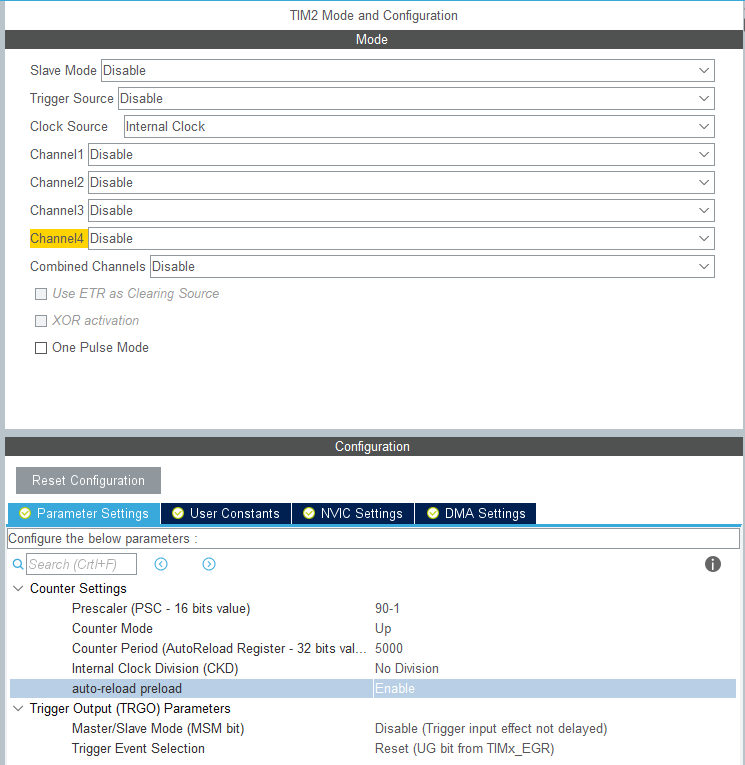Screen dimensions: 745x765
Task: Enable One Pulse Mode checkbox
Action: point(41,348)
